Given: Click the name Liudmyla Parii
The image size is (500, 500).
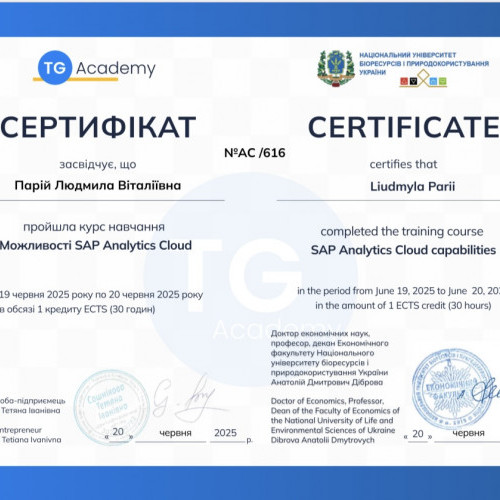Looking at the screenshot, I should (x=413, y=186).
